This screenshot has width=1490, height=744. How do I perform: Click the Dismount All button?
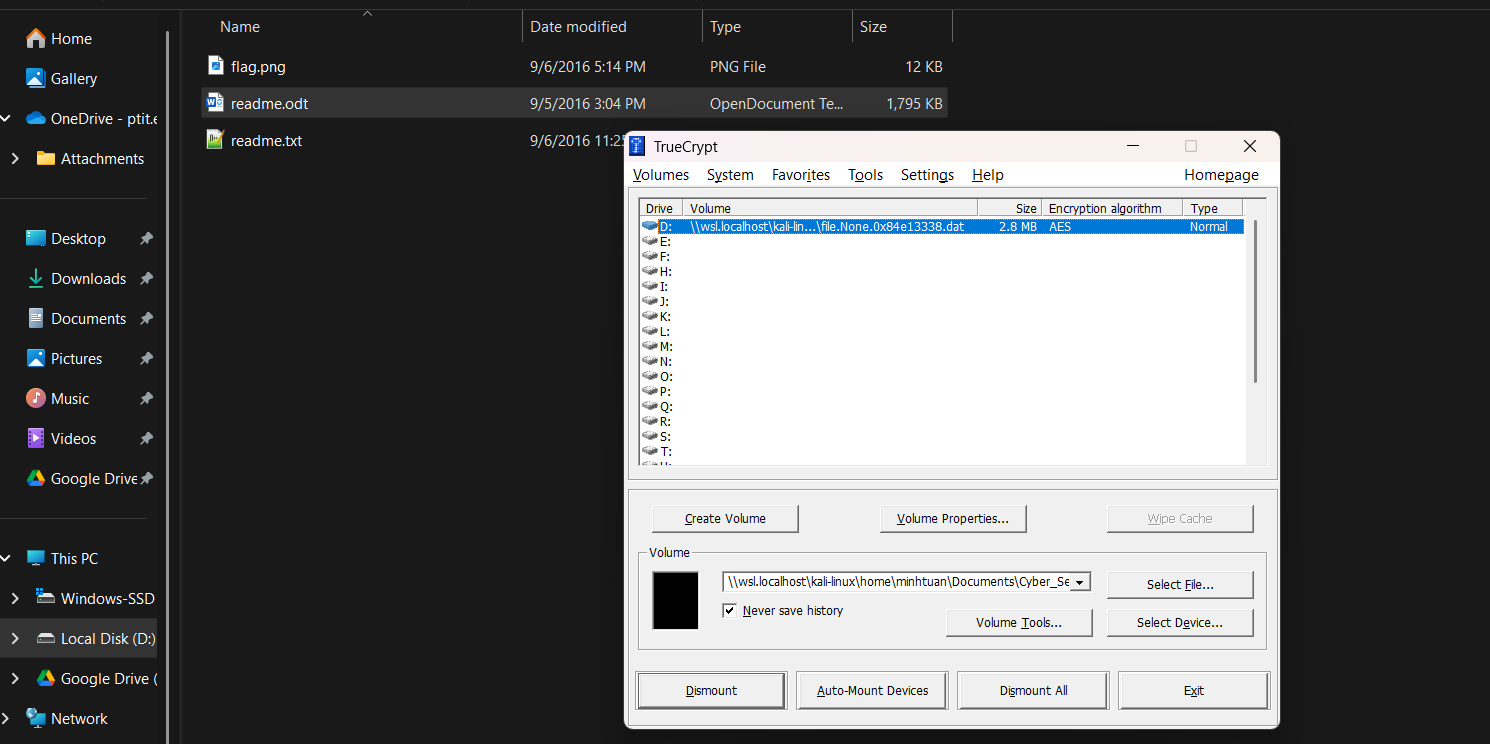click(x=1033, y=690)
